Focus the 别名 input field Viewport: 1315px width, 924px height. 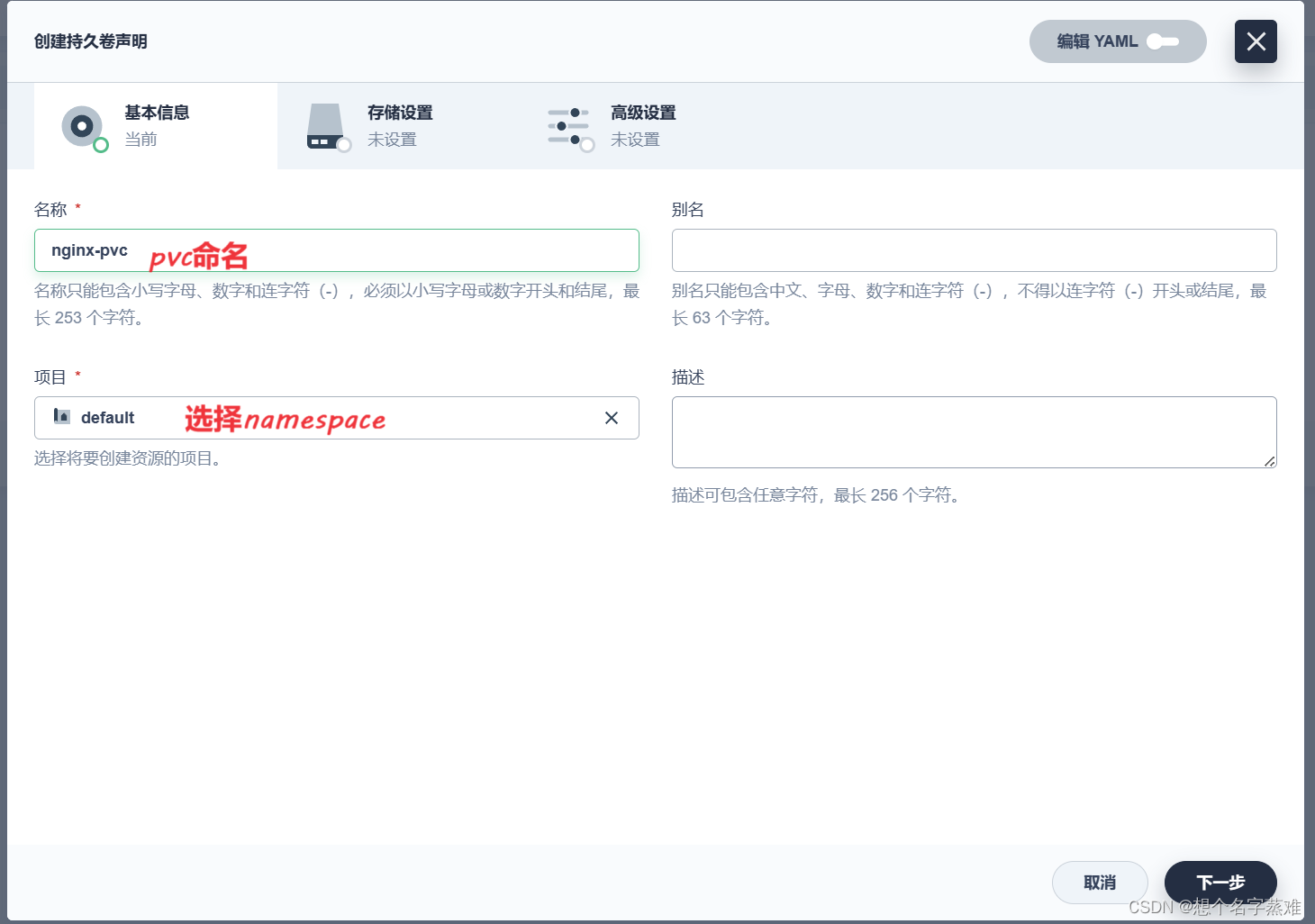975,250
